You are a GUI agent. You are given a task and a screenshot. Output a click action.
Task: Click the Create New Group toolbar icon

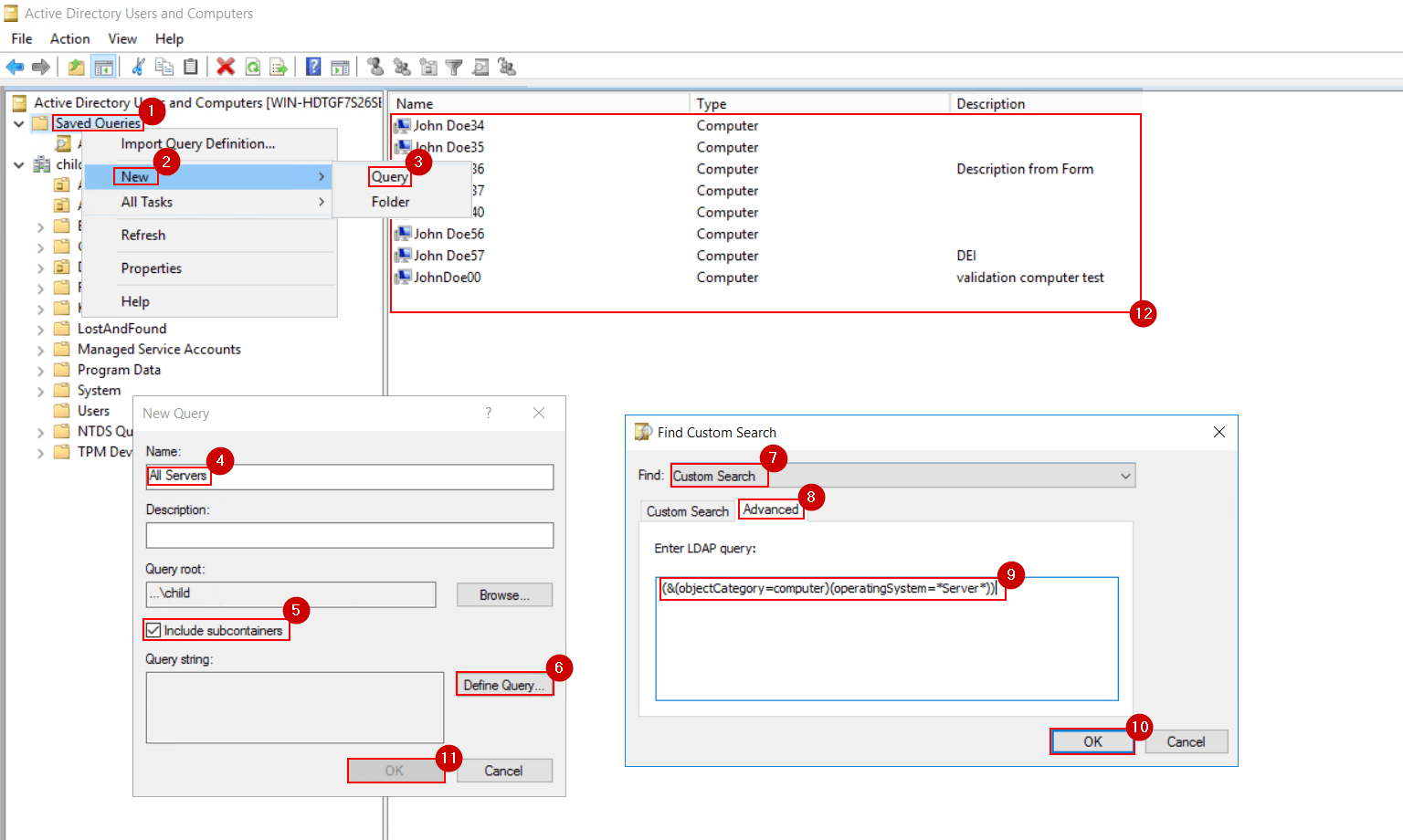(x=401, y=66)
